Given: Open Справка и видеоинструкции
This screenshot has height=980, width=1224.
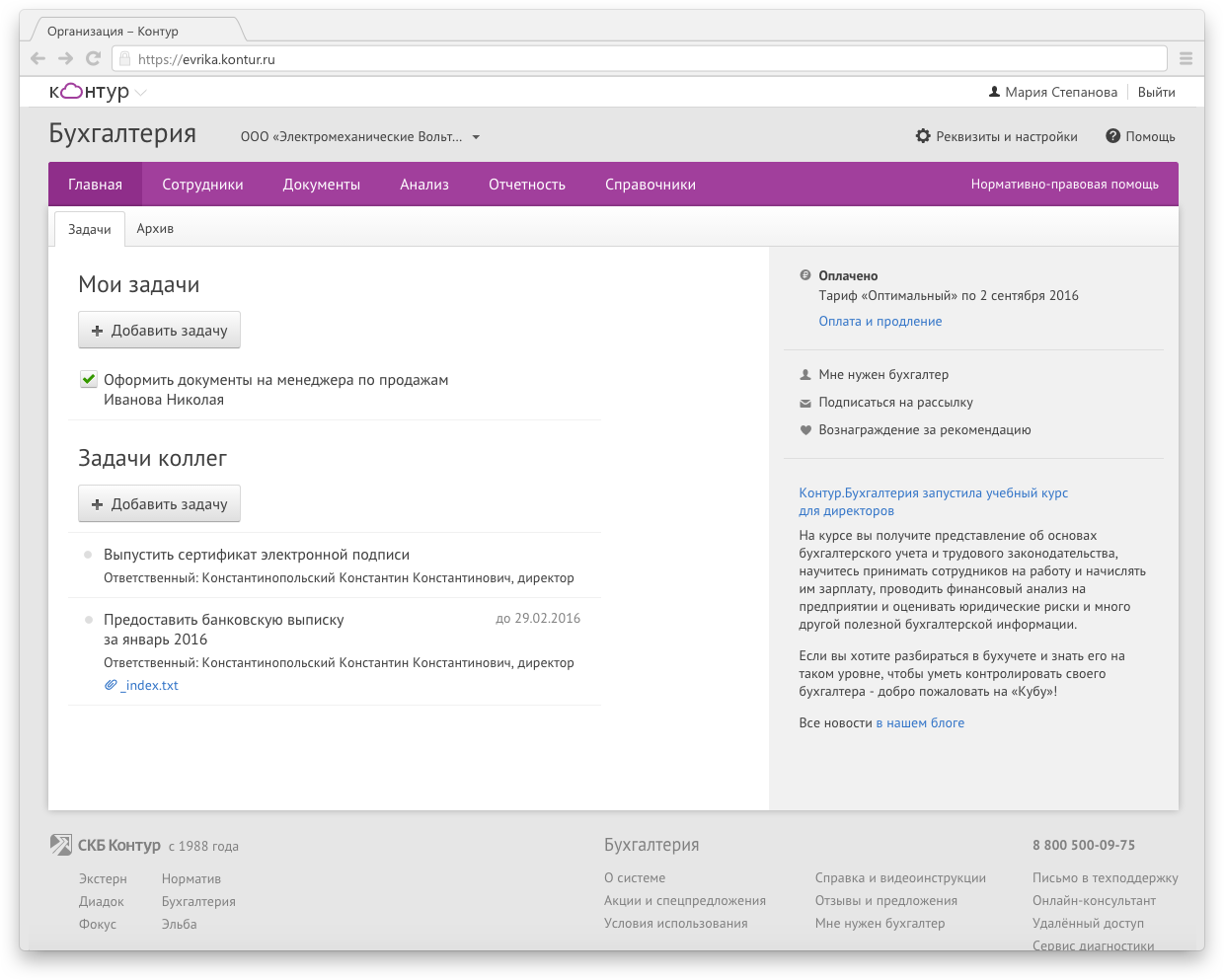Looking at the screenshot, I should (900, 878).
